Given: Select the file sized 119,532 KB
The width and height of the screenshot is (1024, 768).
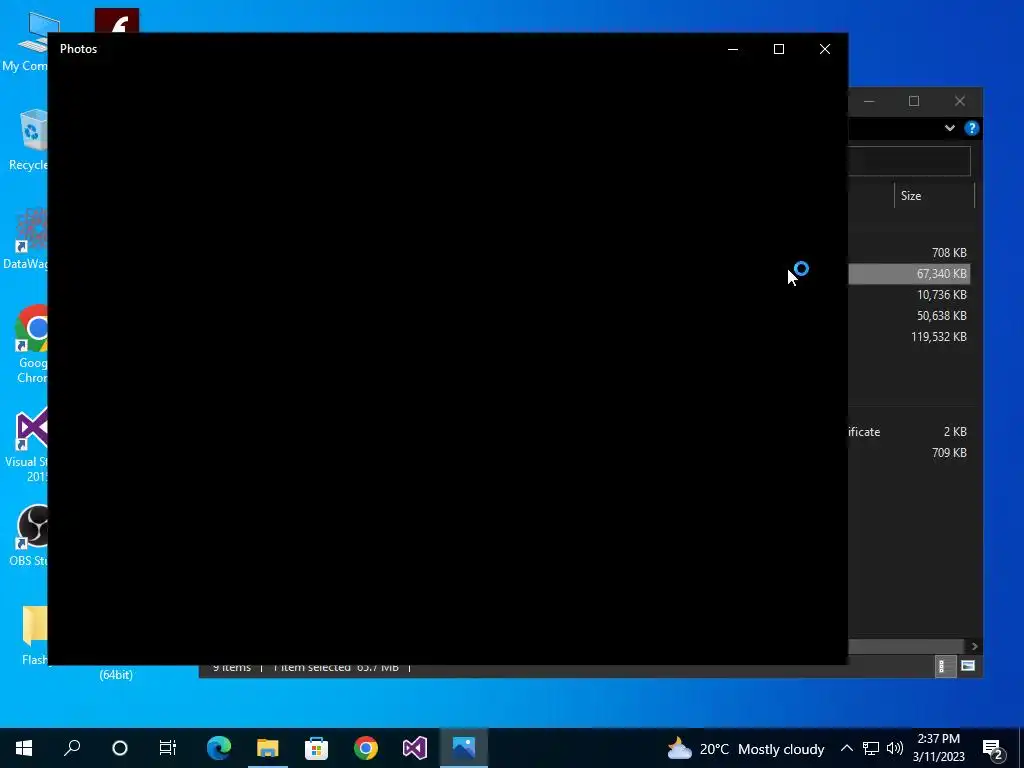Looking at the screenshot, I should pyautogui.click(x=909, y=336).
